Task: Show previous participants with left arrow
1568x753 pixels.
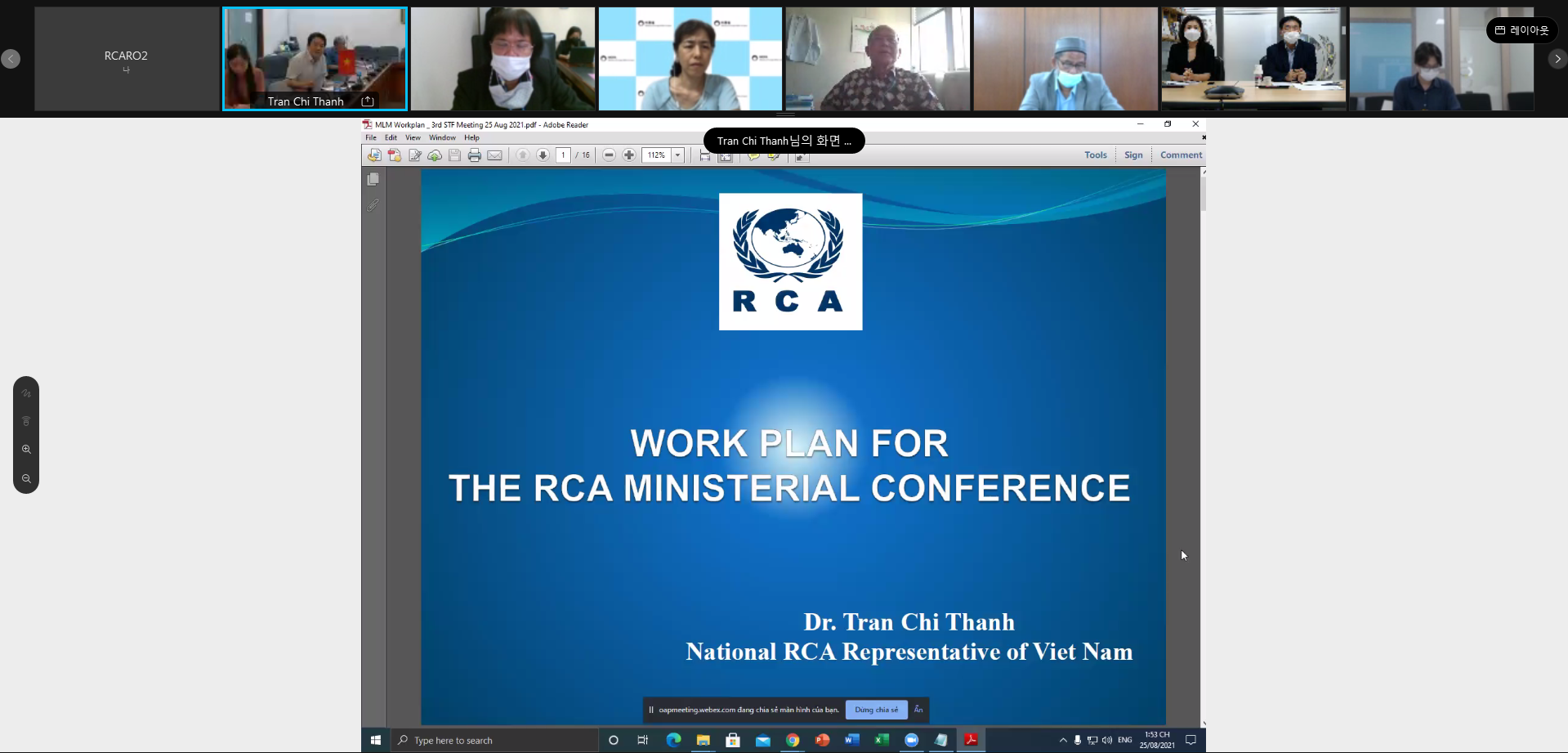Action: click(11, 59)
